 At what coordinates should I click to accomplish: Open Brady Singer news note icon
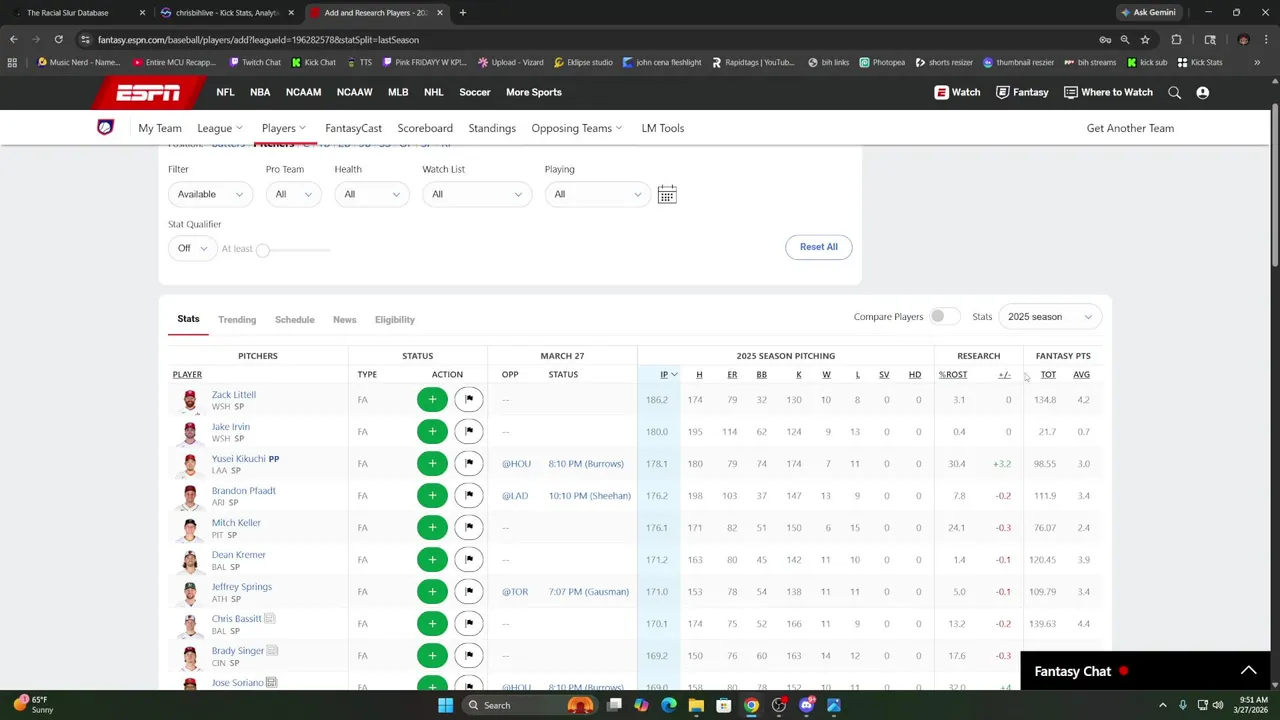point(272,651)
